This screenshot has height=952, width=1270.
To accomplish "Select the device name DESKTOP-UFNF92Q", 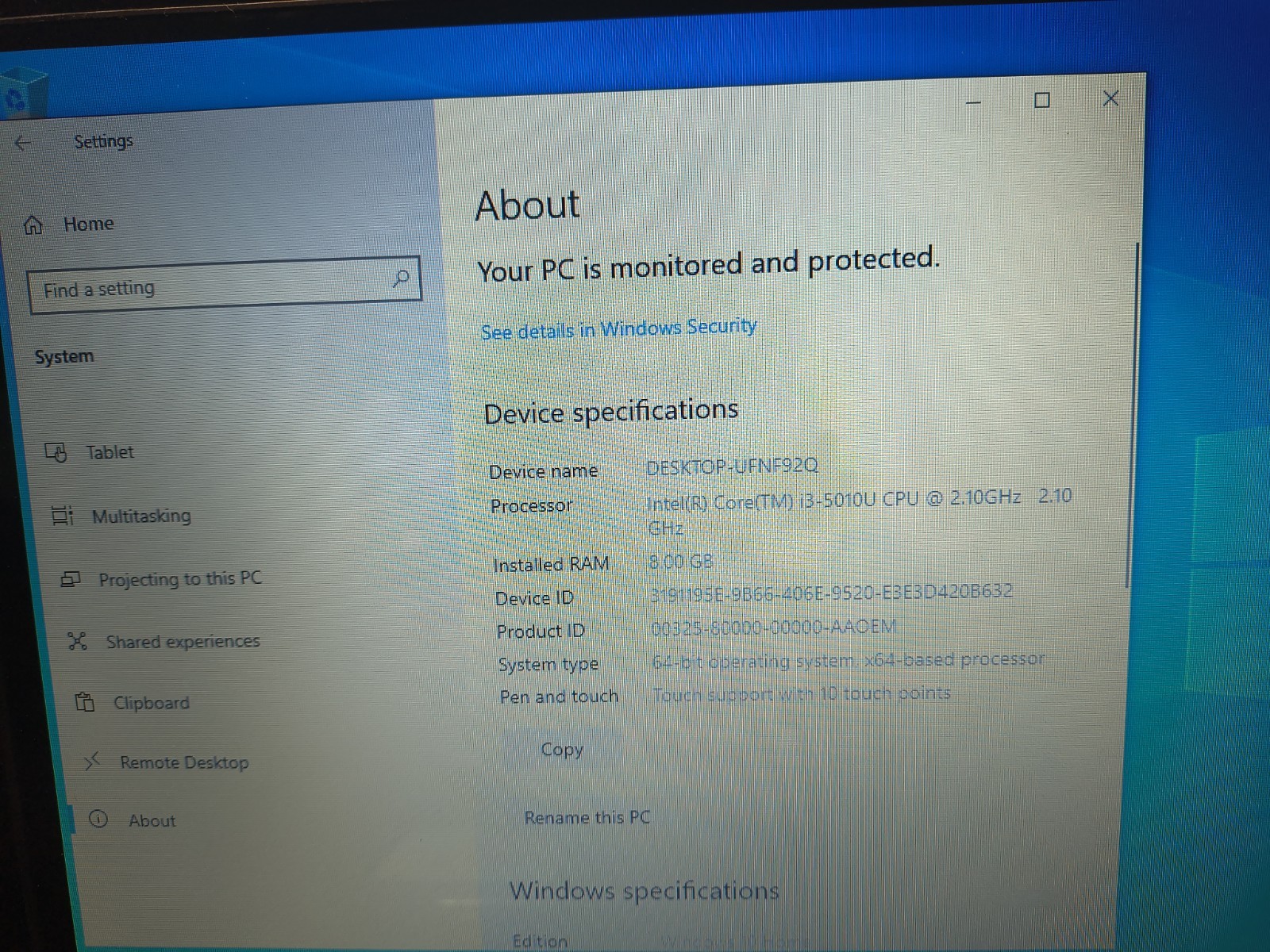I will [731, 466].
